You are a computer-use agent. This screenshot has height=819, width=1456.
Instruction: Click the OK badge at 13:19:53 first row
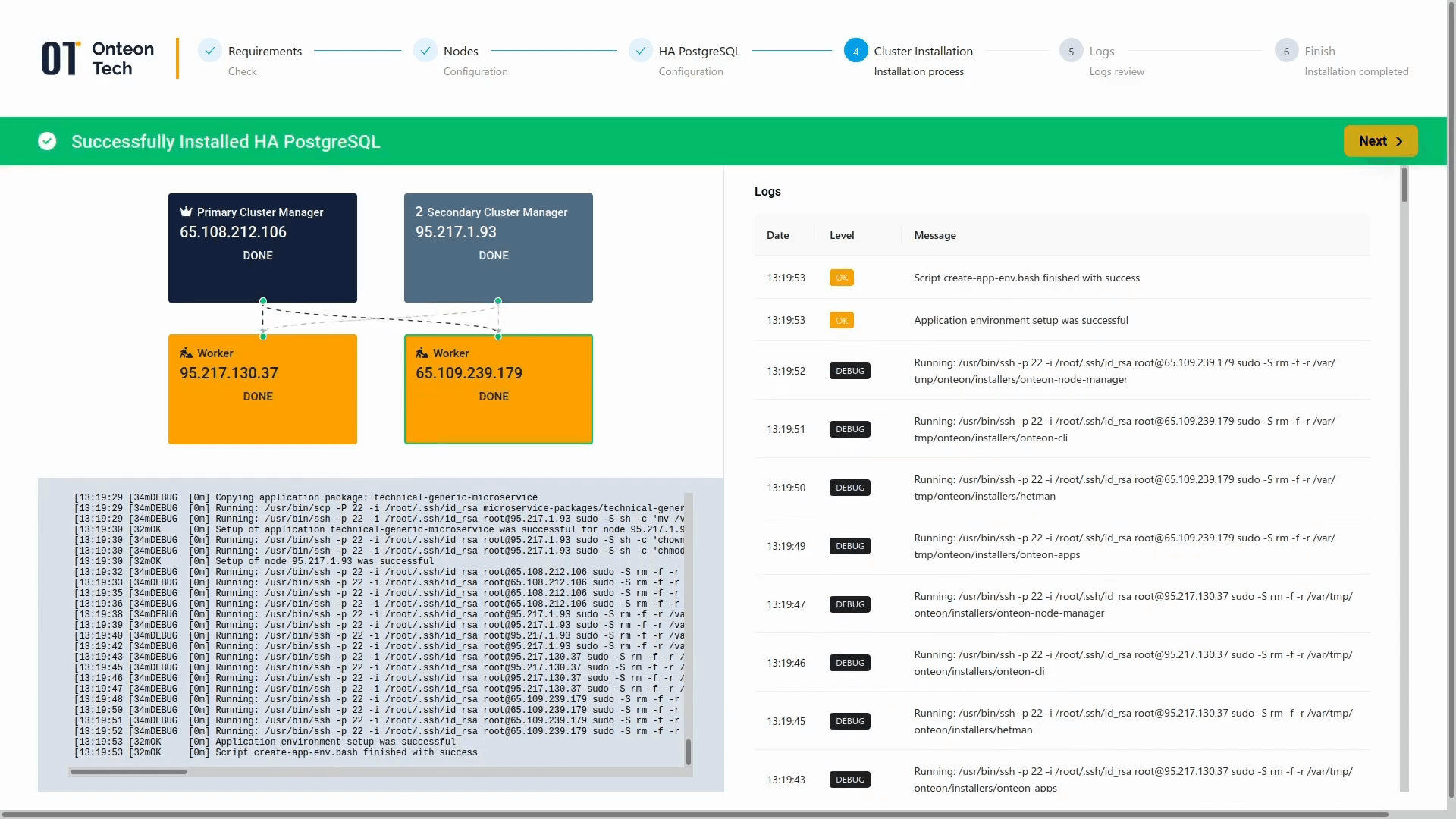841,278
